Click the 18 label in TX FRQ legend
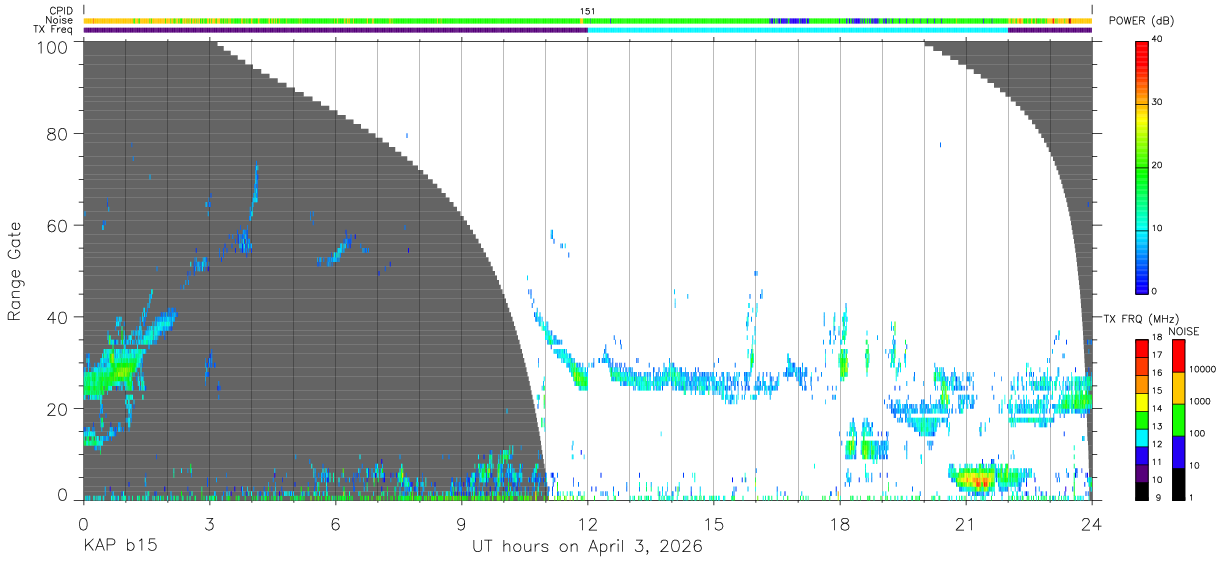Screen dimensions: 1228x567 pos(1158,339)
